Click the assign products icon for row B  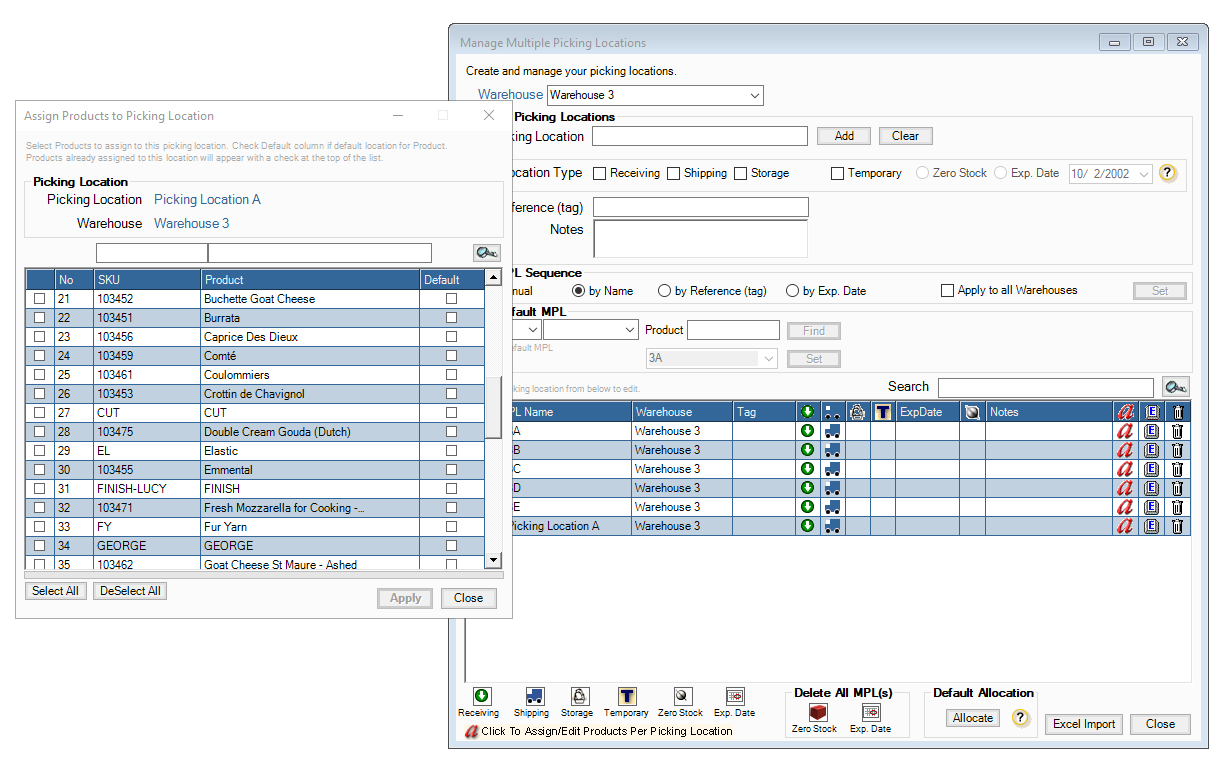pyautogui.click(x=1125, y=450)
